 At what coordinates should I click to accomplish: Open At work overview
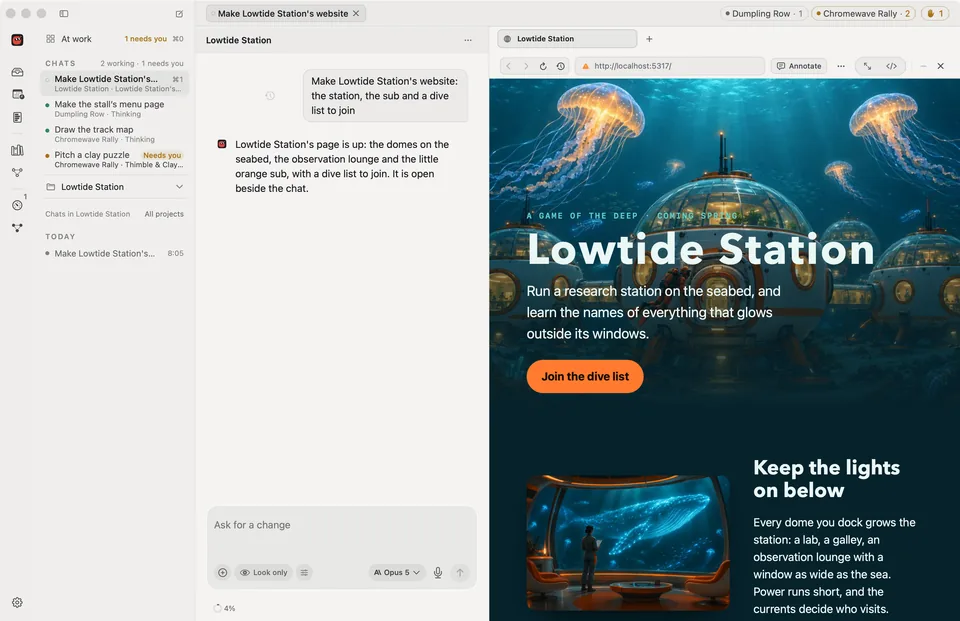[77, 39]
